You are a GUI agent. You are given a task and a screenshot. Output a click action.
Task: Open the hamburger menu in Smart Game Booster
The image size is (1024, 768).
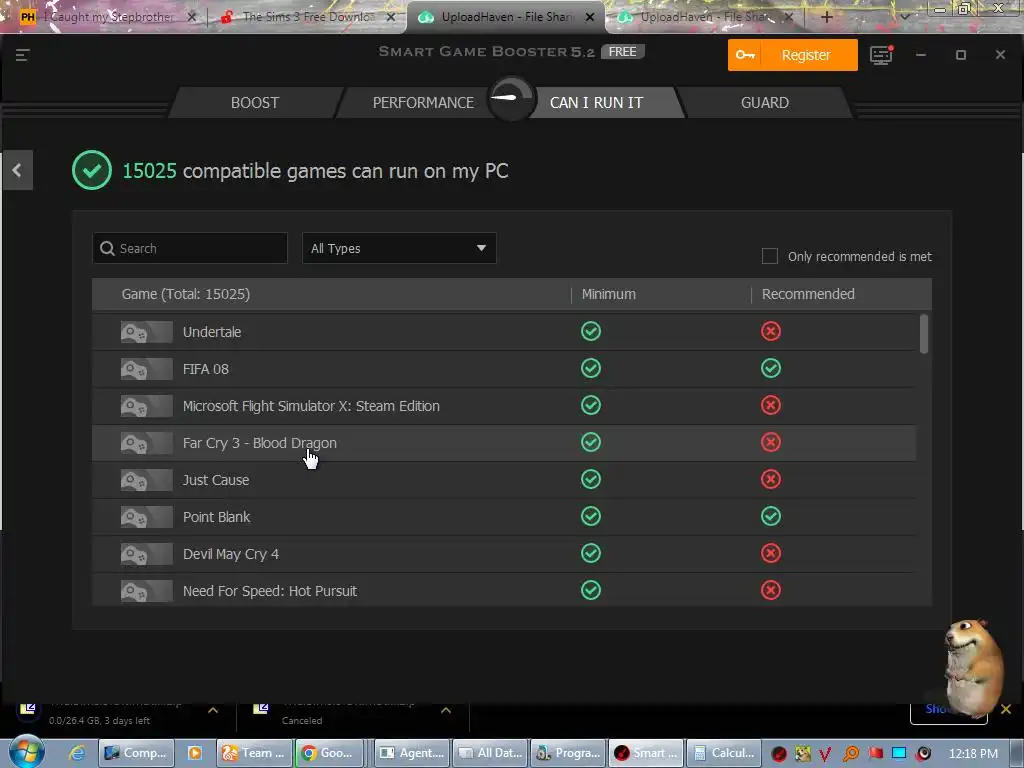point(23,55)
